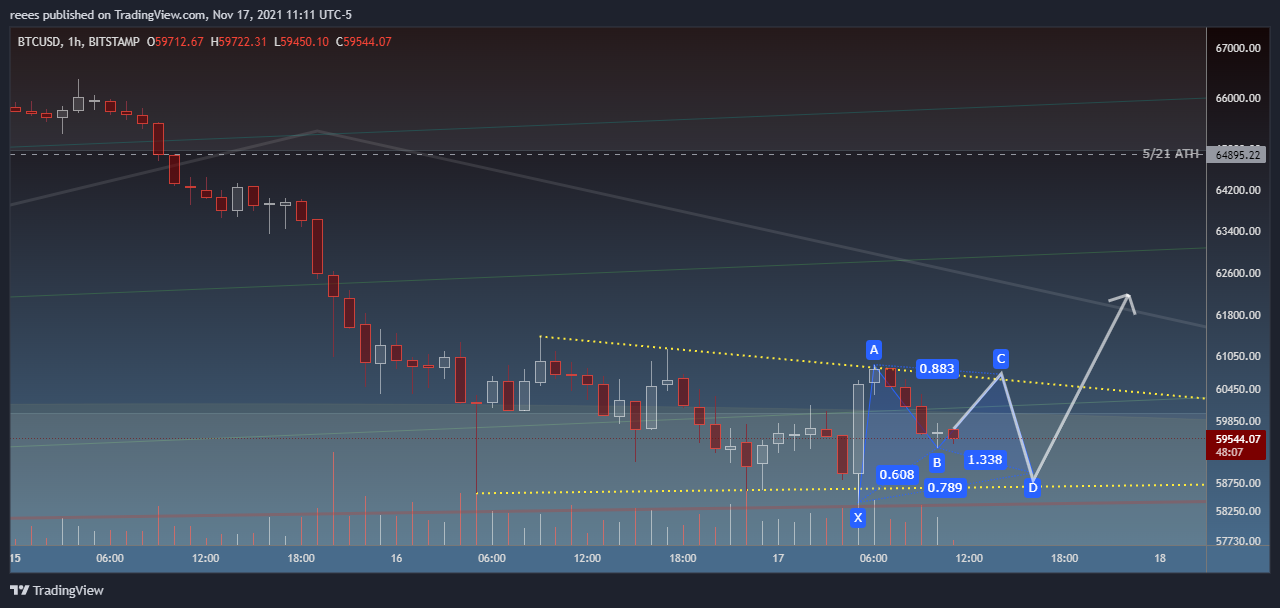Click the open value O59712.67

coord(175,42)
